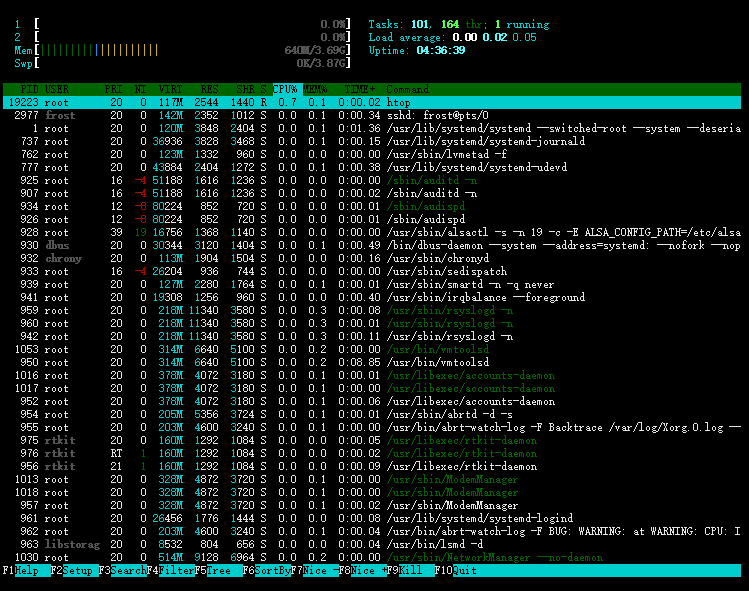This screenshot has width=749, height=591.
Task: Click the CPU 1 usage meter
Action: (182, 24)
